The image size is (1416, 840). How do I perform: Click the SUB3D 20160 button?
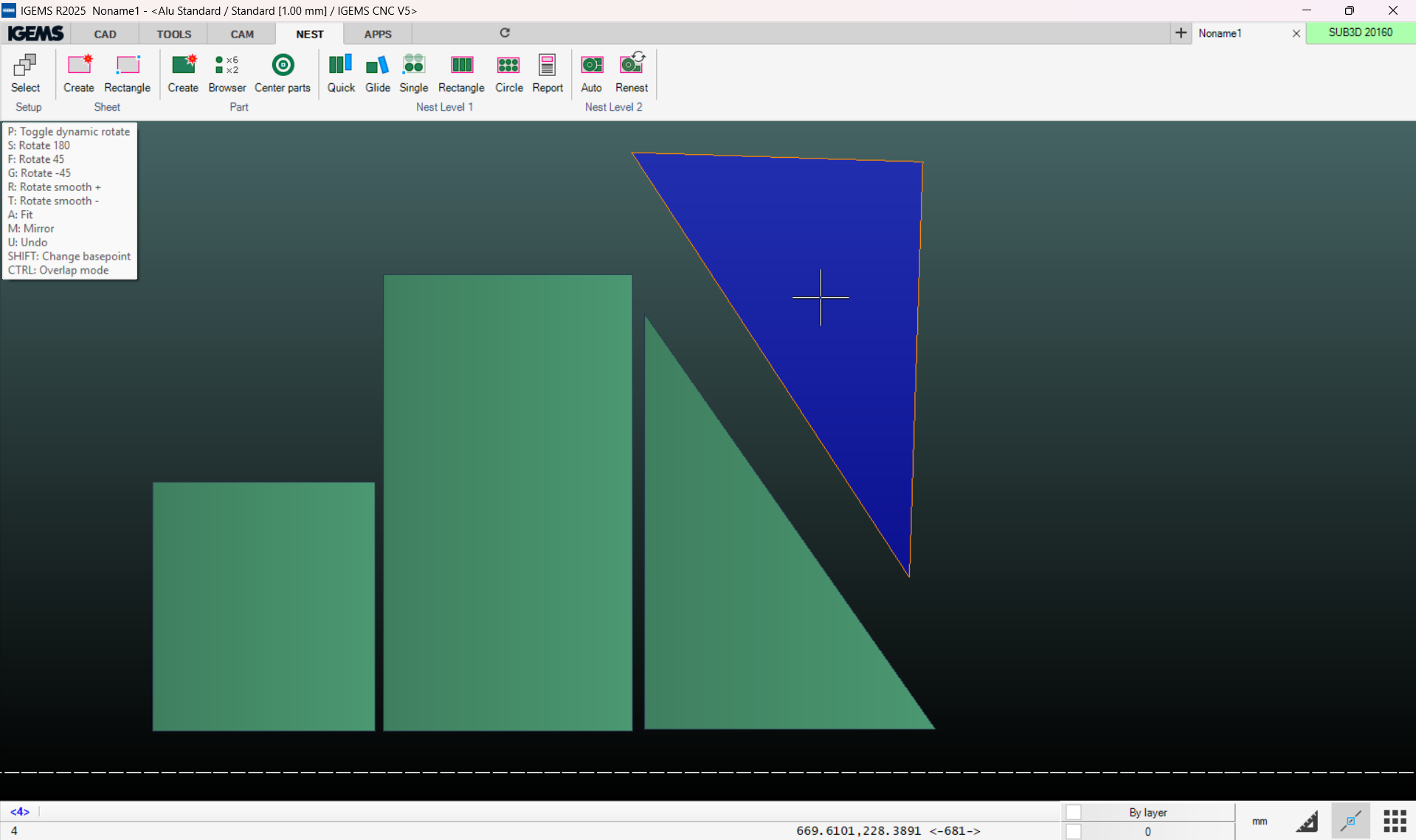[1360, 32]
